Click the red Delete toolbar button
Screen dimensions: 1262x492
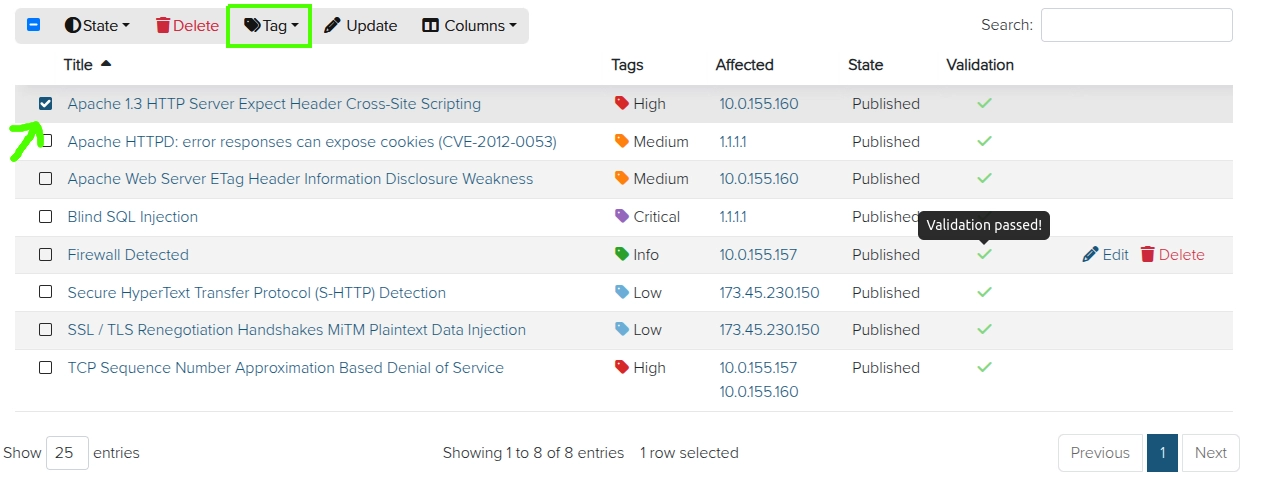(187, 26)
